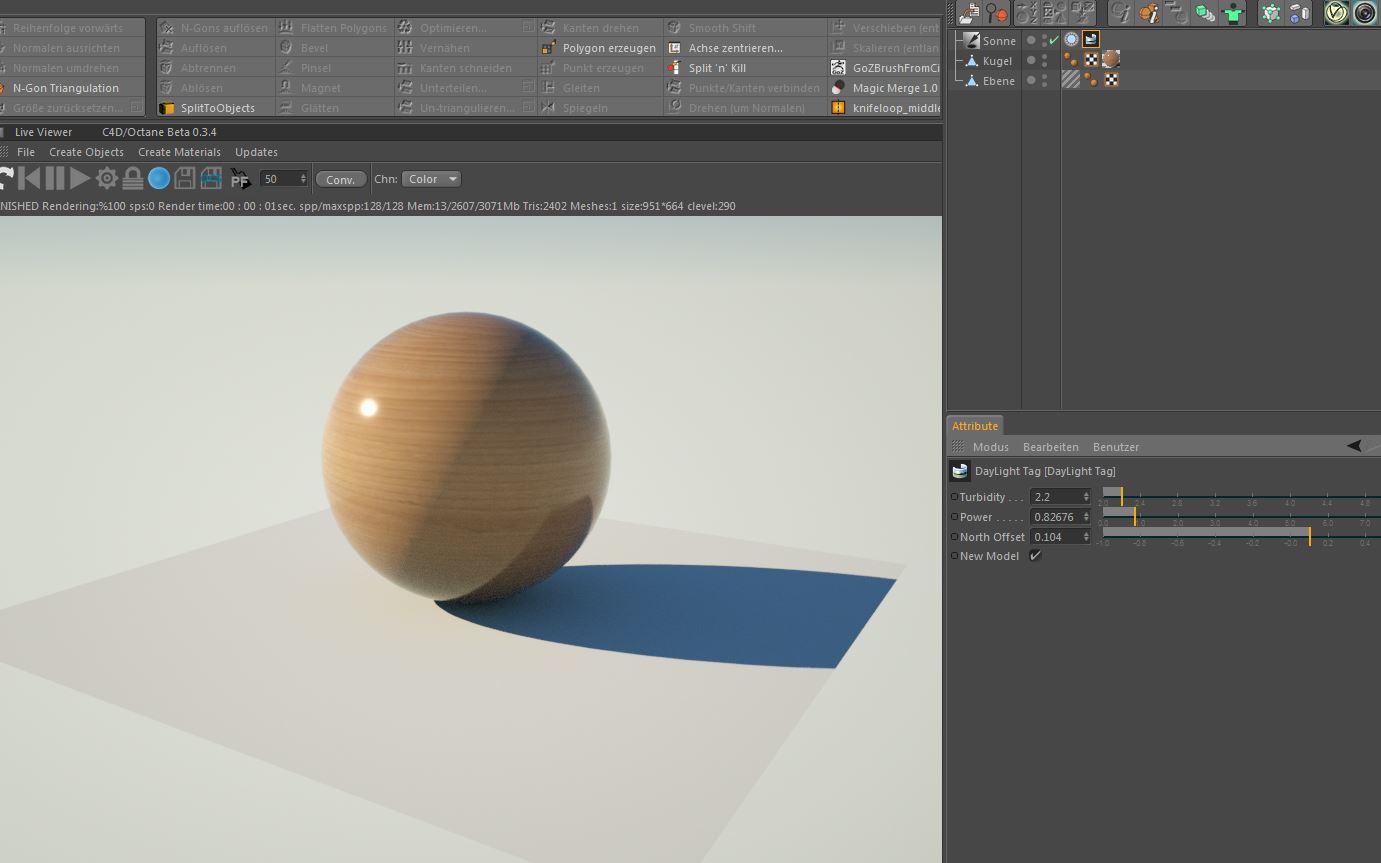Select the checkered texture tag on Ebene
Image resolution: width=1381 pixels, height=863 pixels.
tap(1110, 80)
